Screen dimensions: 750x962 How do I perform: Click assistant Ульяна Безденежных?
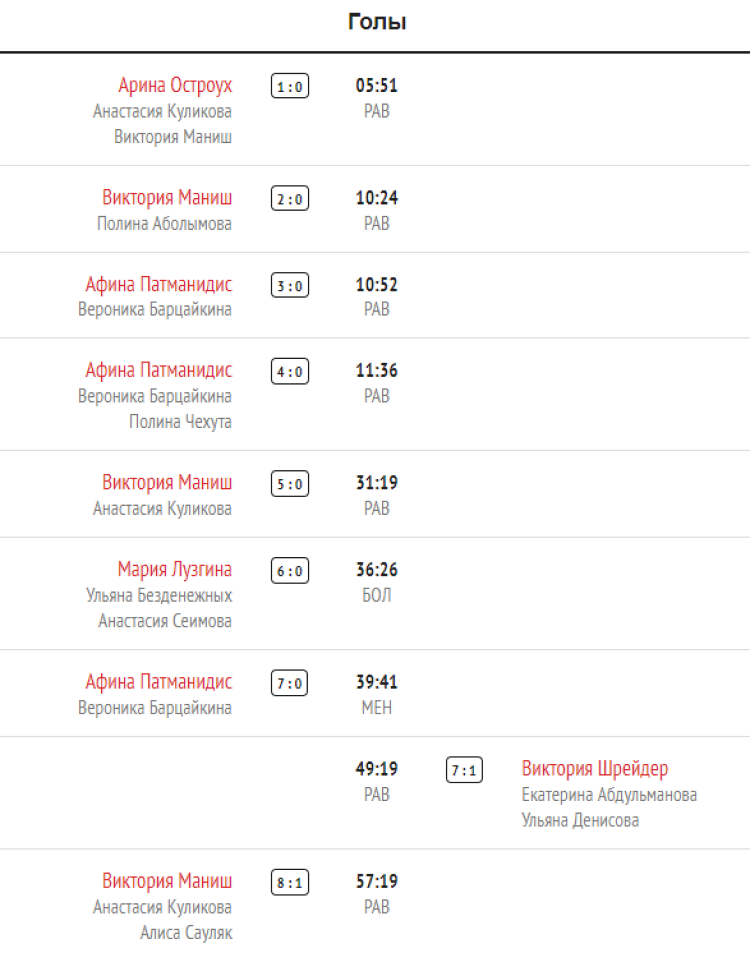[x=159, y=595]
